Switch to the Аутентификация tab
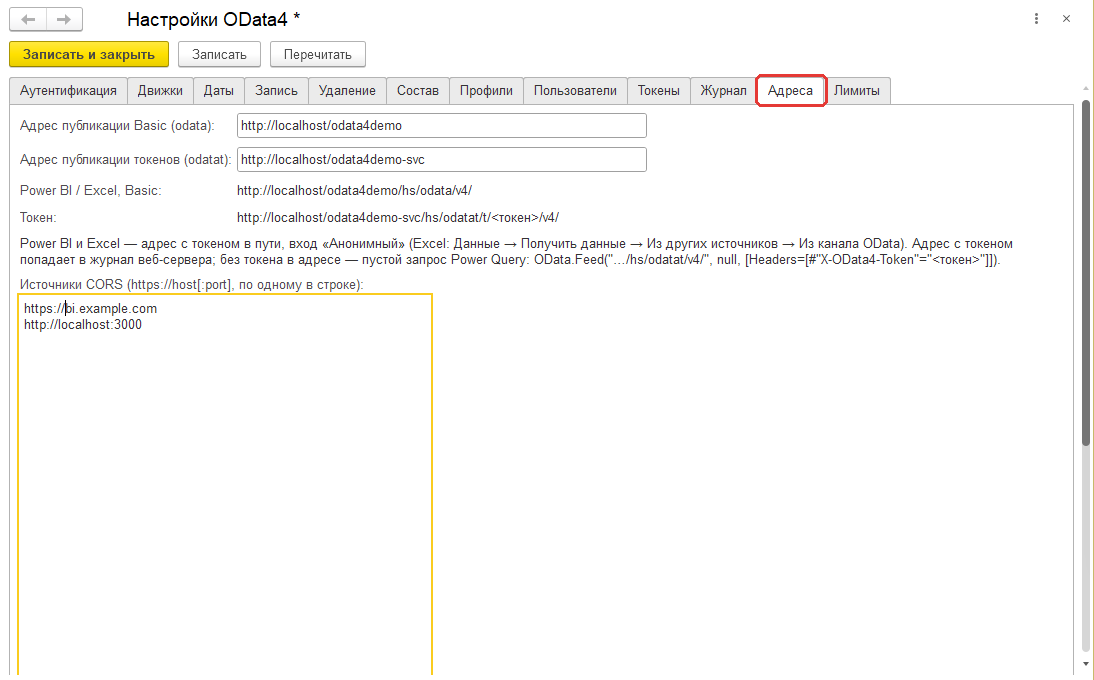Viewport: 1094px width, 680px height. 68,91
